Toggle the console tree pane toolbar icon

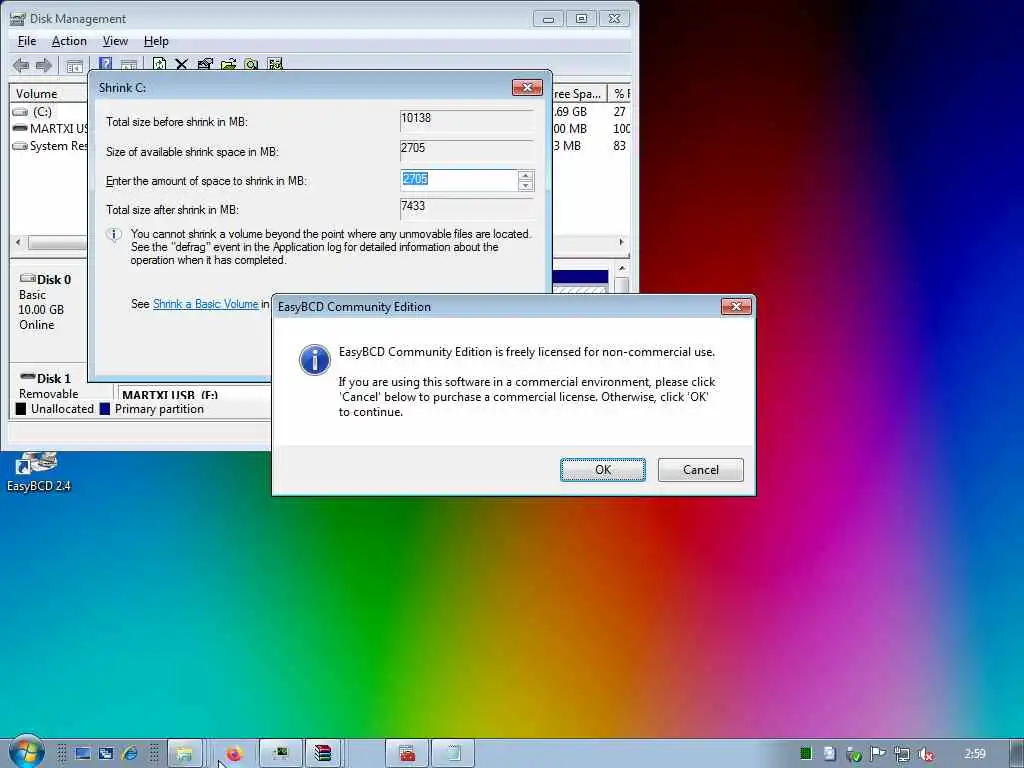[74, 65]
